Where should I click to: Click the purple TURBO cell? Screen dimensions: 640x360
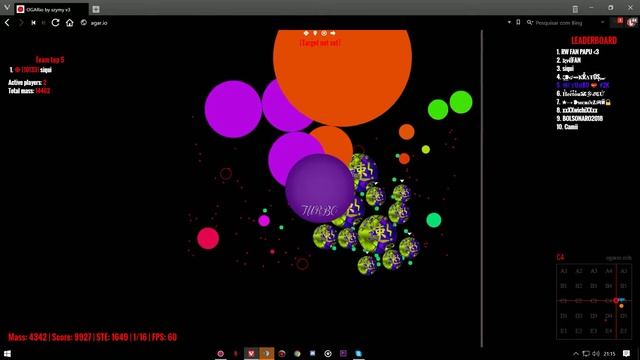coord(320,189)
